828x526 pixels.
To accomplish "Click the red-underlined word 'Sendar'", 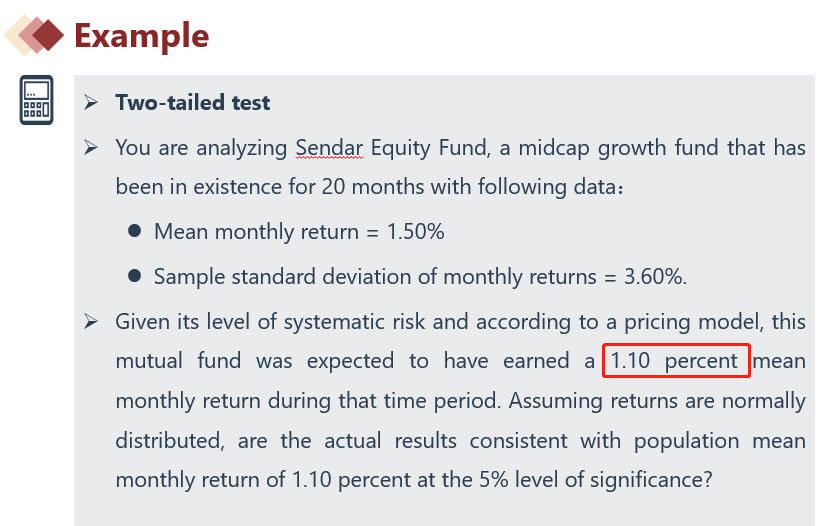I will pyautogui.click(x=329, y=148).
